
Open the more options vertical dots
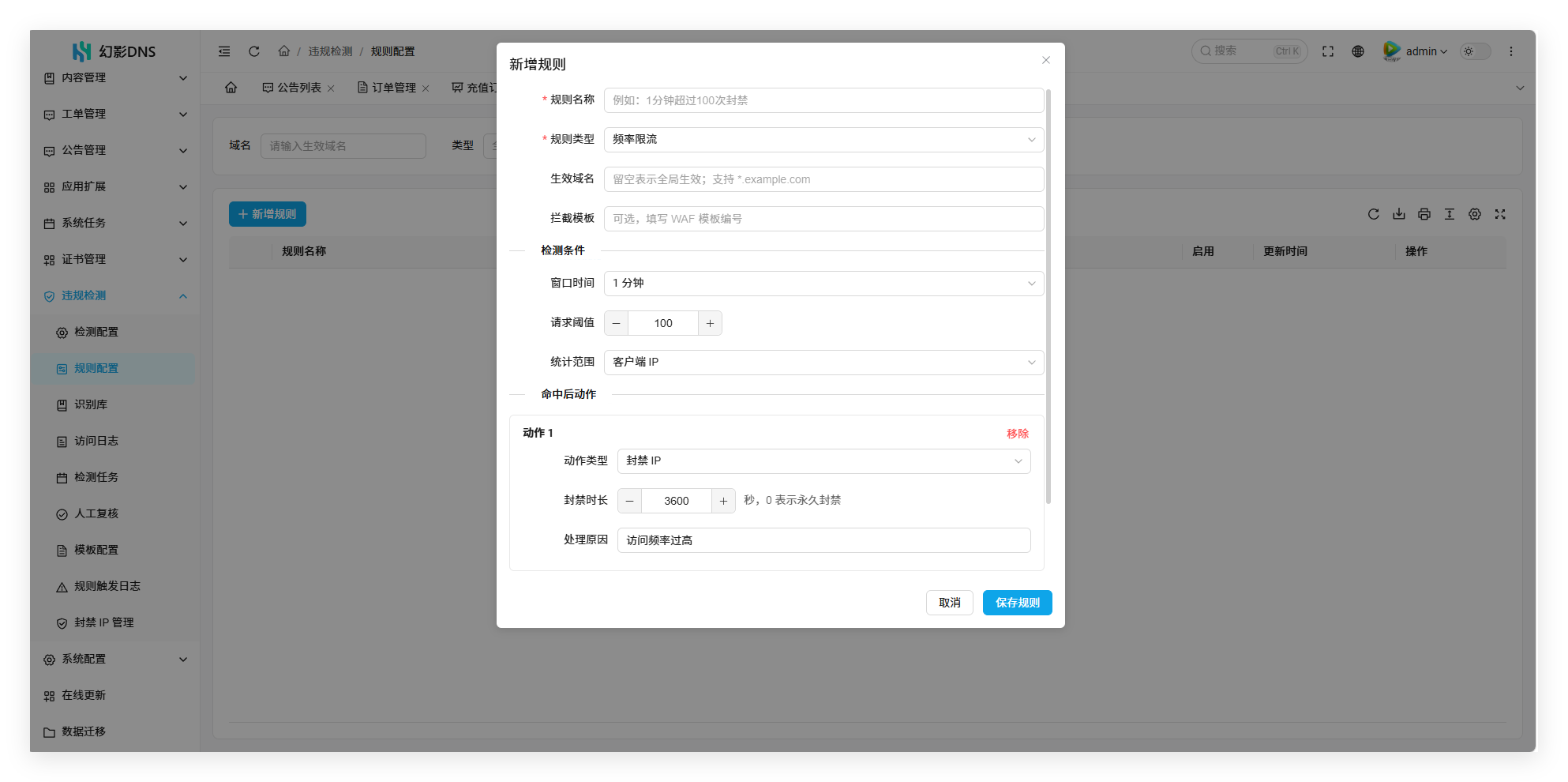click(x=1511, y=51)
